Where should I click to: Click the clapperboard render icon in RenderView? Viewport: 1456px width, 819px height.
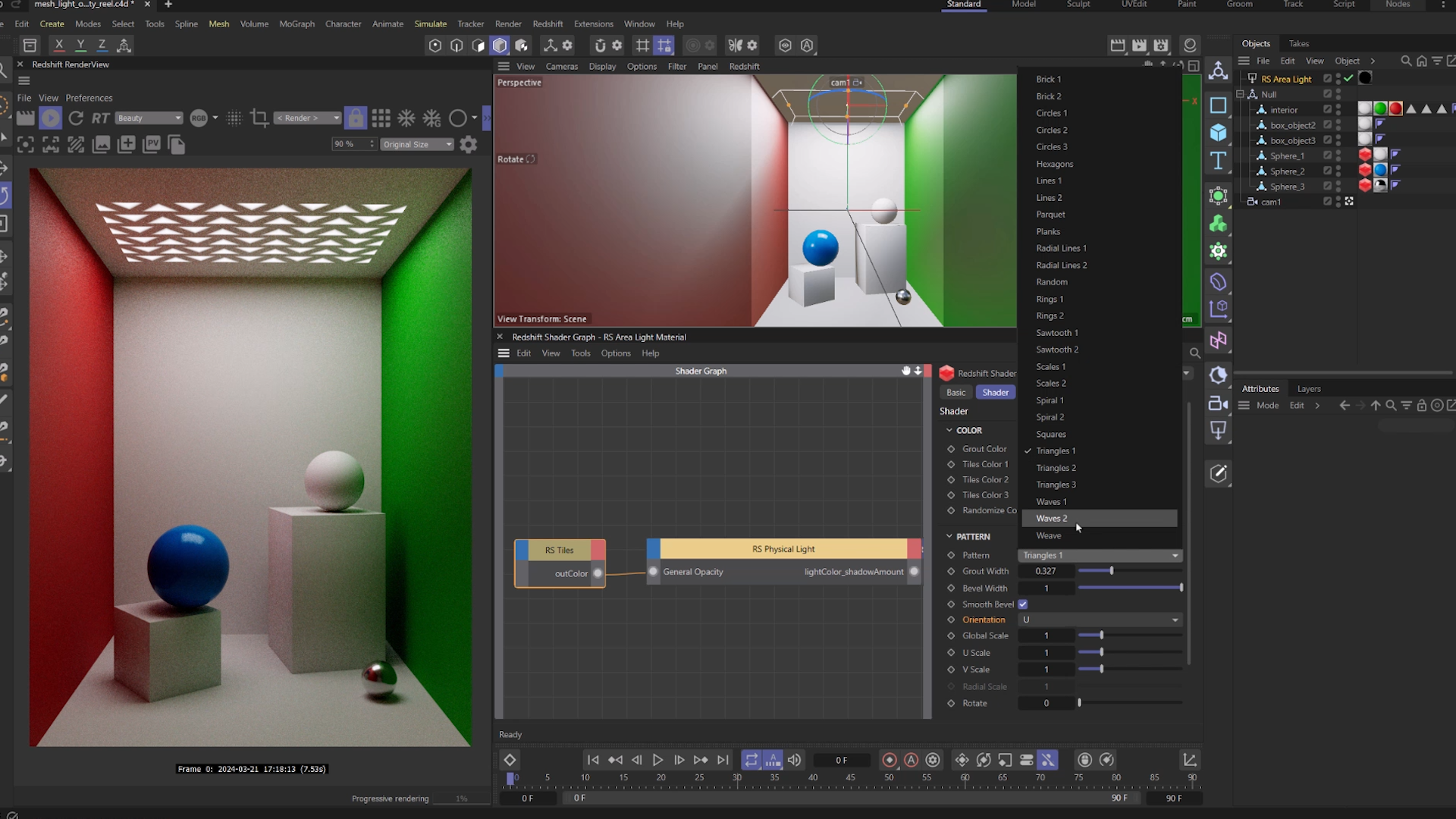point(26,118)
